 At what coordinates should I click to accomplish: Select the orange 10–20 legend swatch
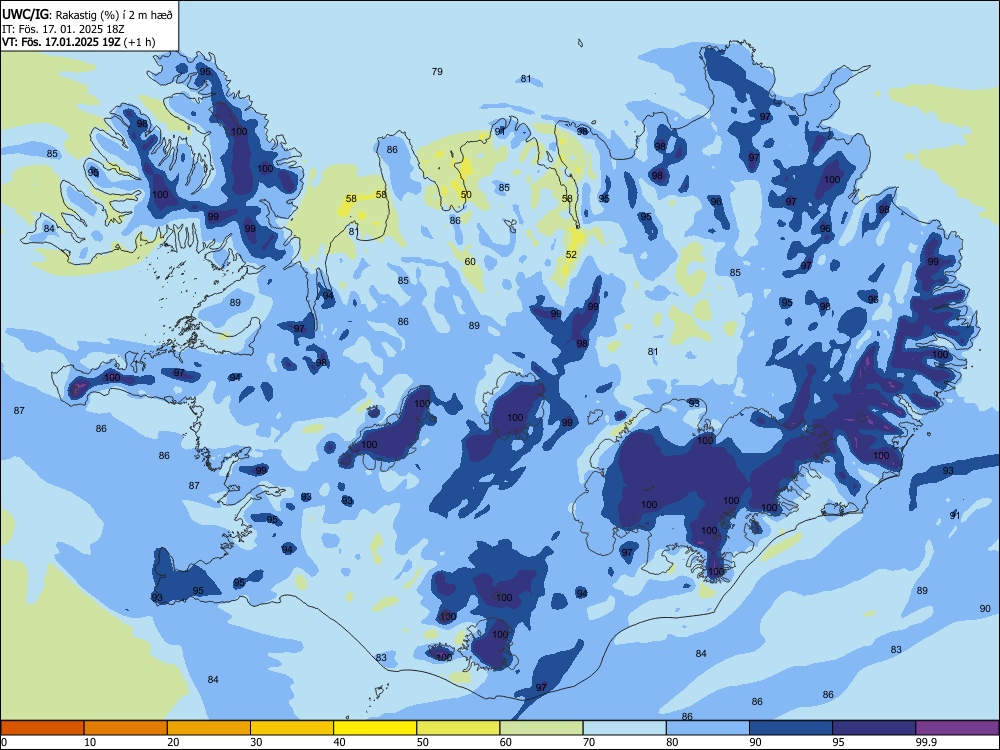(x=126, y=728)
